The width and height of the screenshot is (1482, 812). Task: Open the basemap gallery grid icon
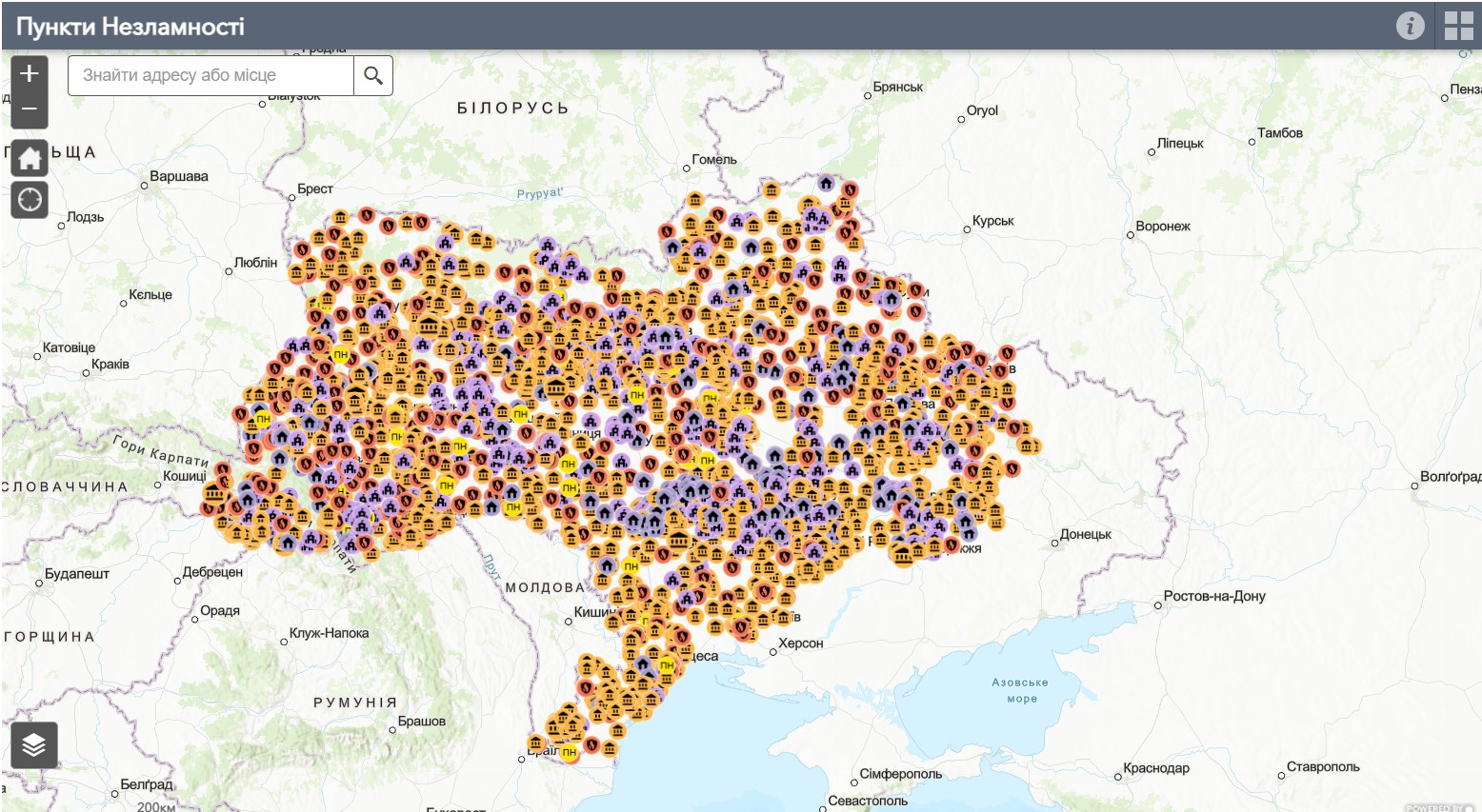tap(1458, 26)
